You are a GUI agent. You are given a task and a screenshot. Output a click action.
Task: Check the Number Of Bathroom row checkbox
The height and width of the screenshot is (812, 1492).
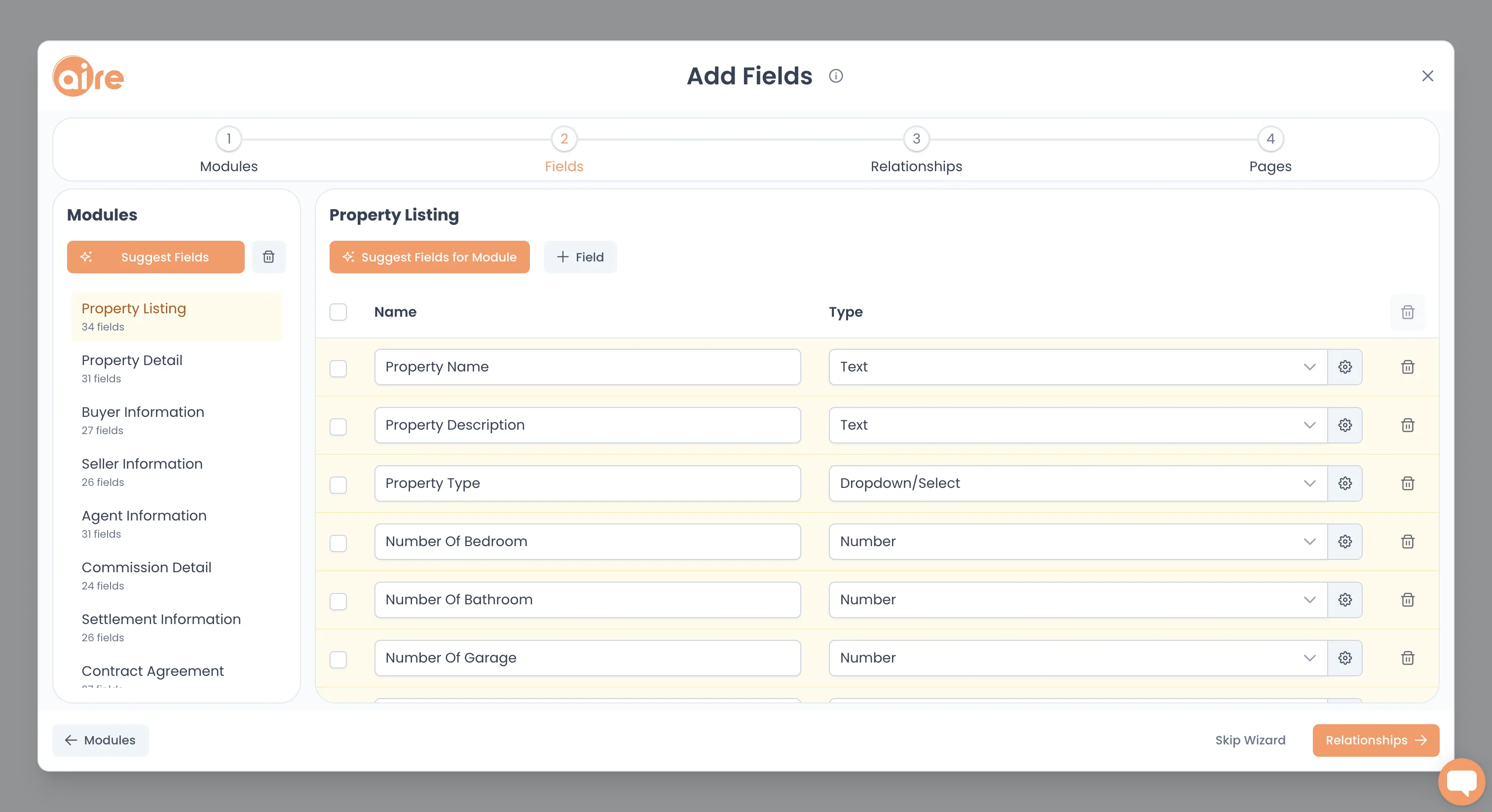338,601
